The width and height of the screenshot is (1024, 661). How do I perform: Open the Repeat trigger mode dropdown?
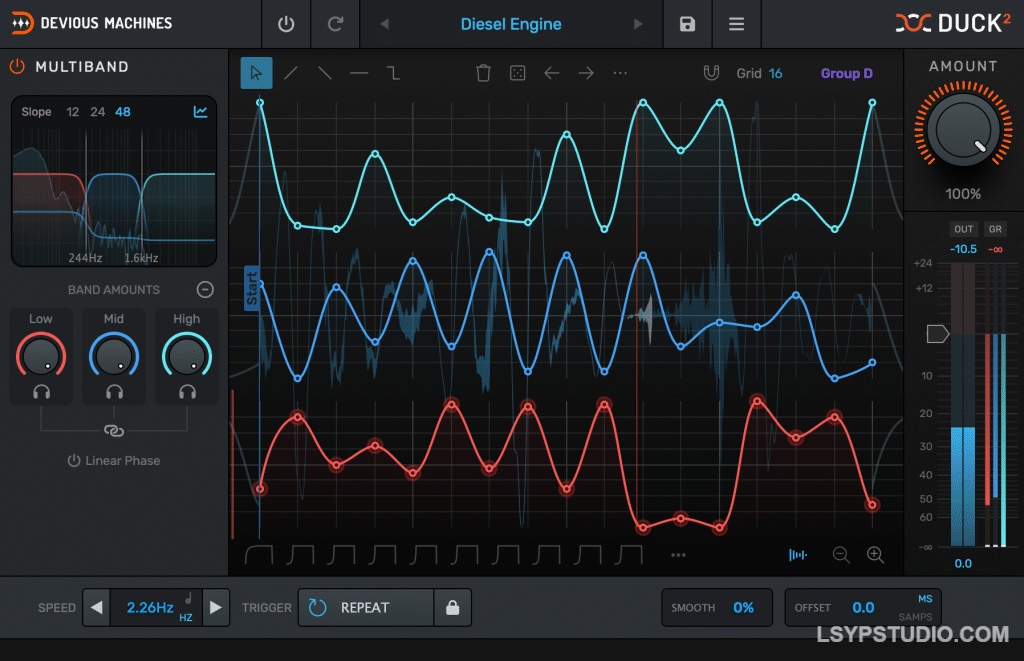(x=365, y=607)
